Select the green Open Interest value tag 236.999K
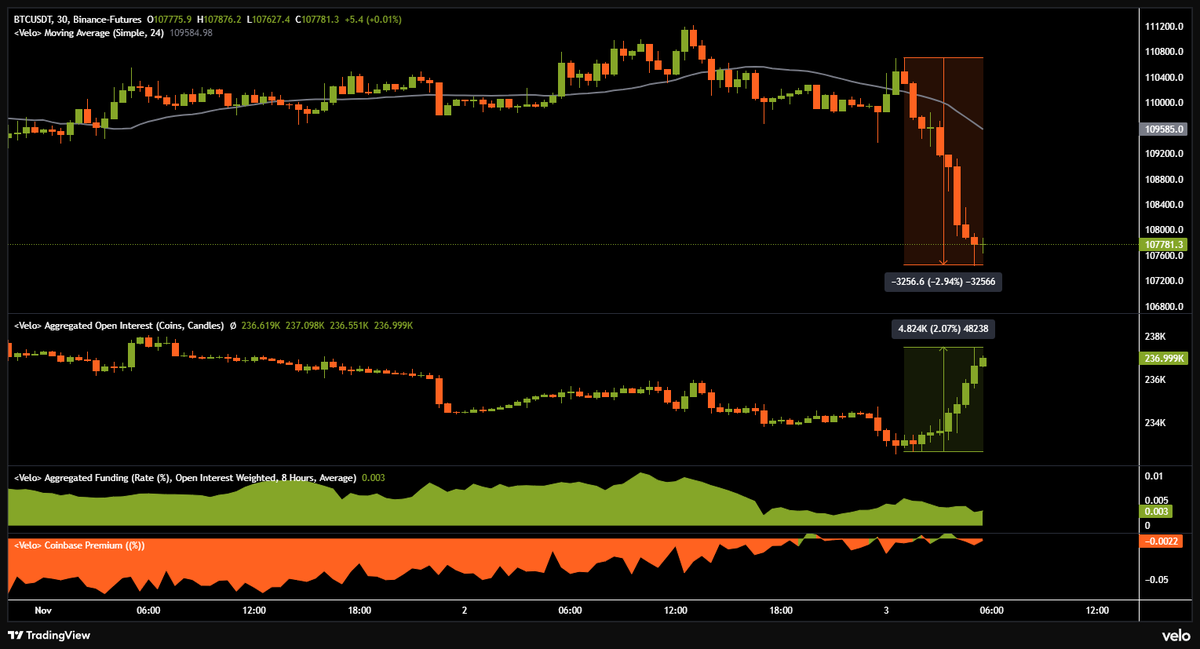The width and height of the screenshot is (1200, 649). tap(1163, 358)
